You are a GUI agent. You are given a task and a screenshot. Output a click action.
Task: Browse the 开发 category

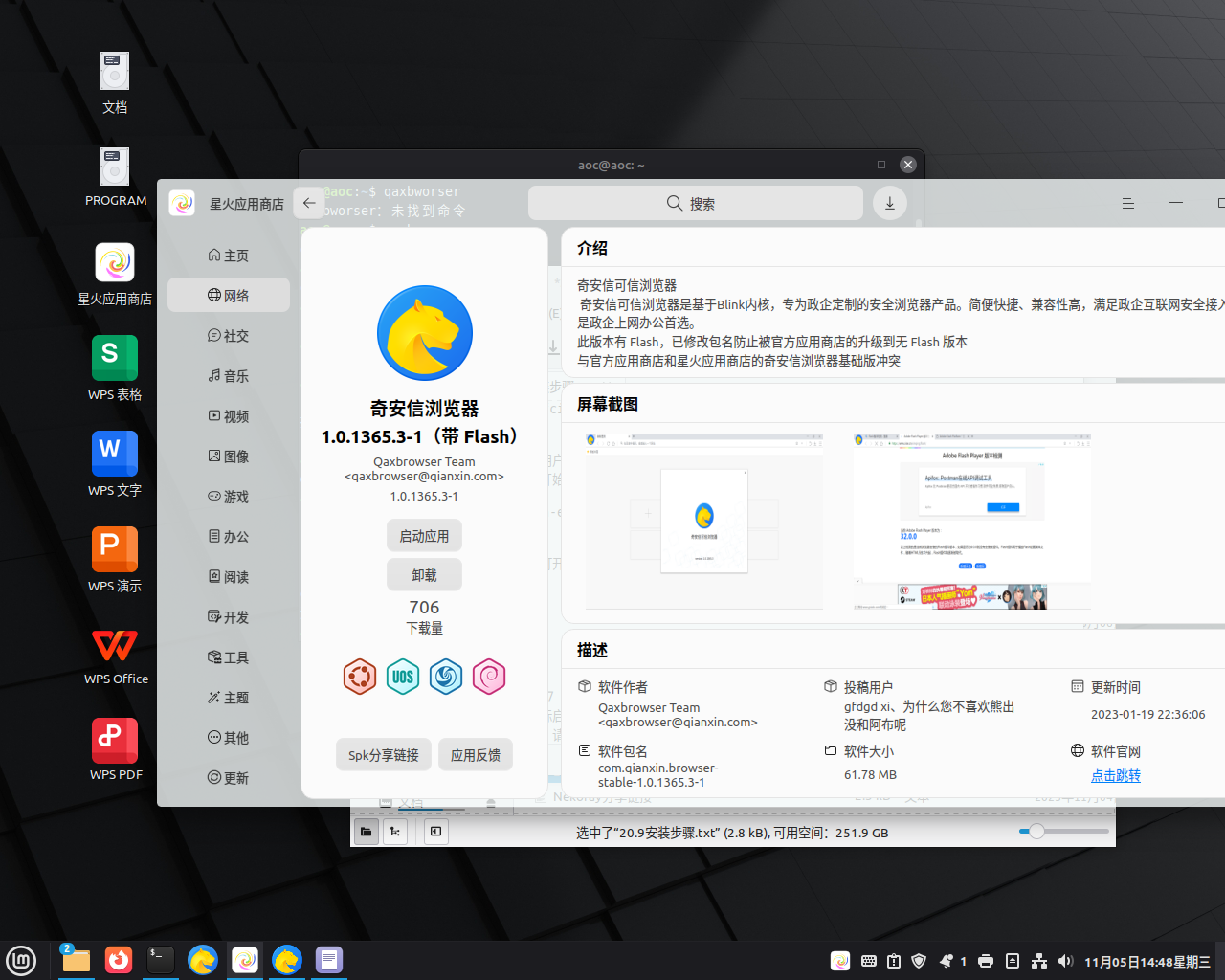tap(229, 617)
